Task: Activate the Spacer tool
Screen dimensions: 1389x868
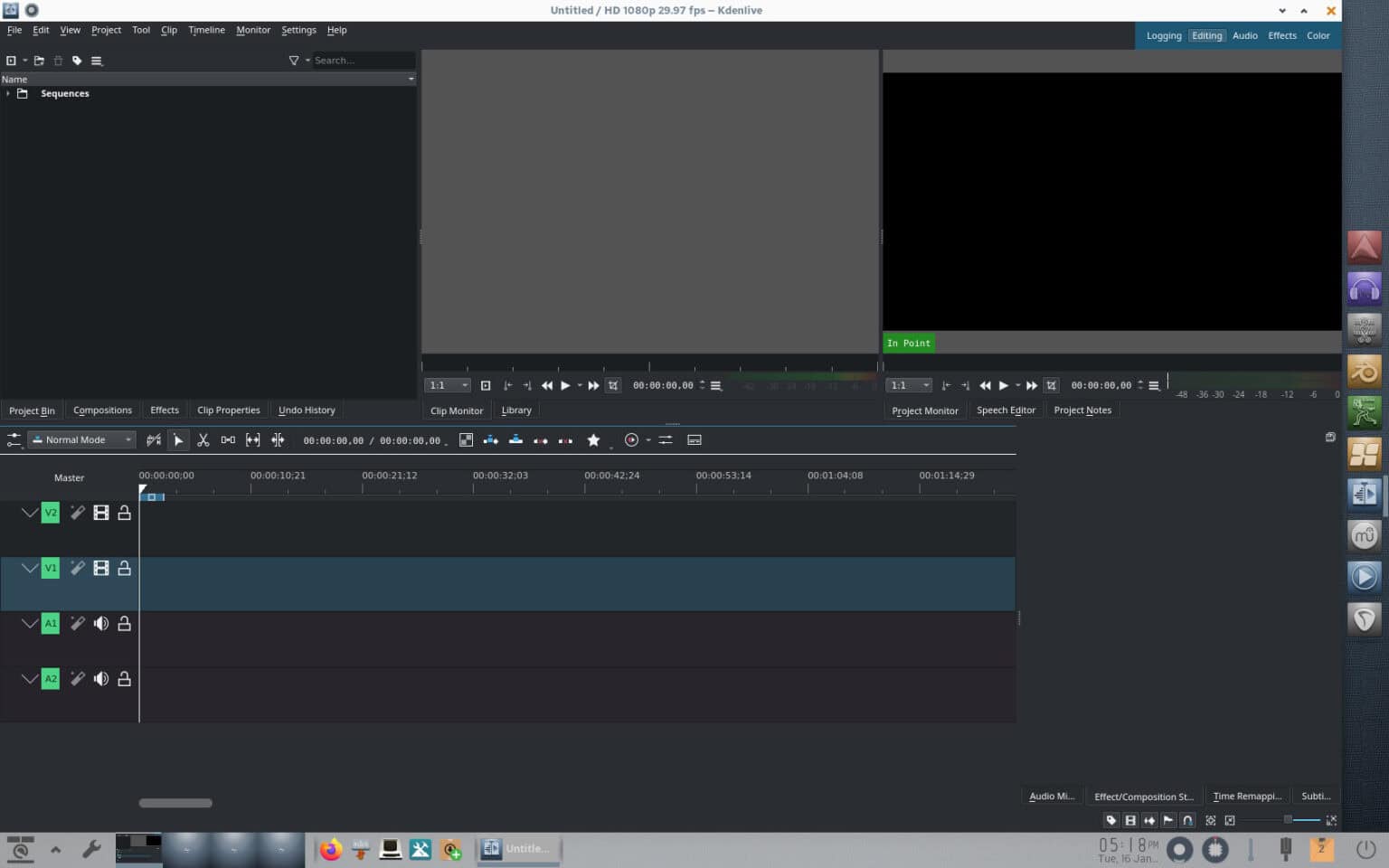Action: click(228, 440)
